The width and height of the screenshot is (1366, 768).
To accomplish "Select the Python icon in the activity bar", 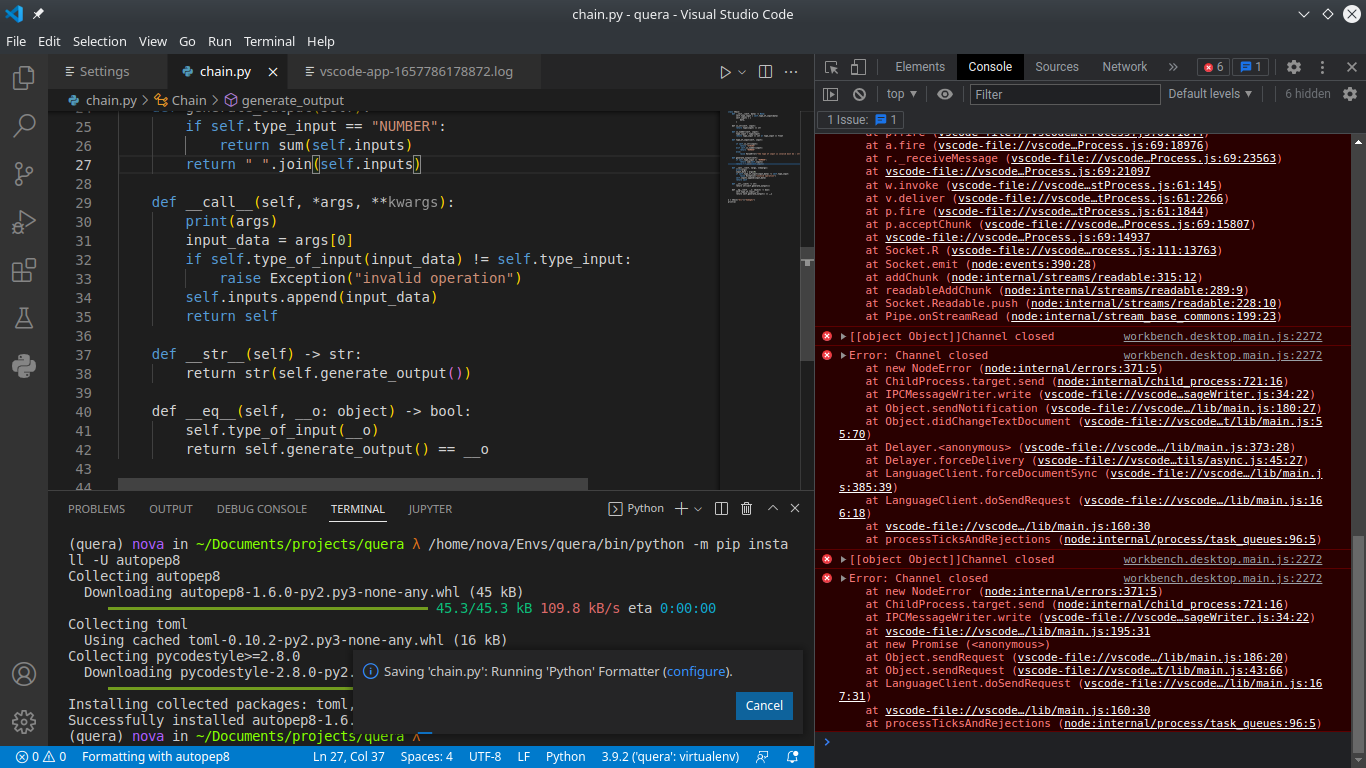I will (x=24, y=364).
